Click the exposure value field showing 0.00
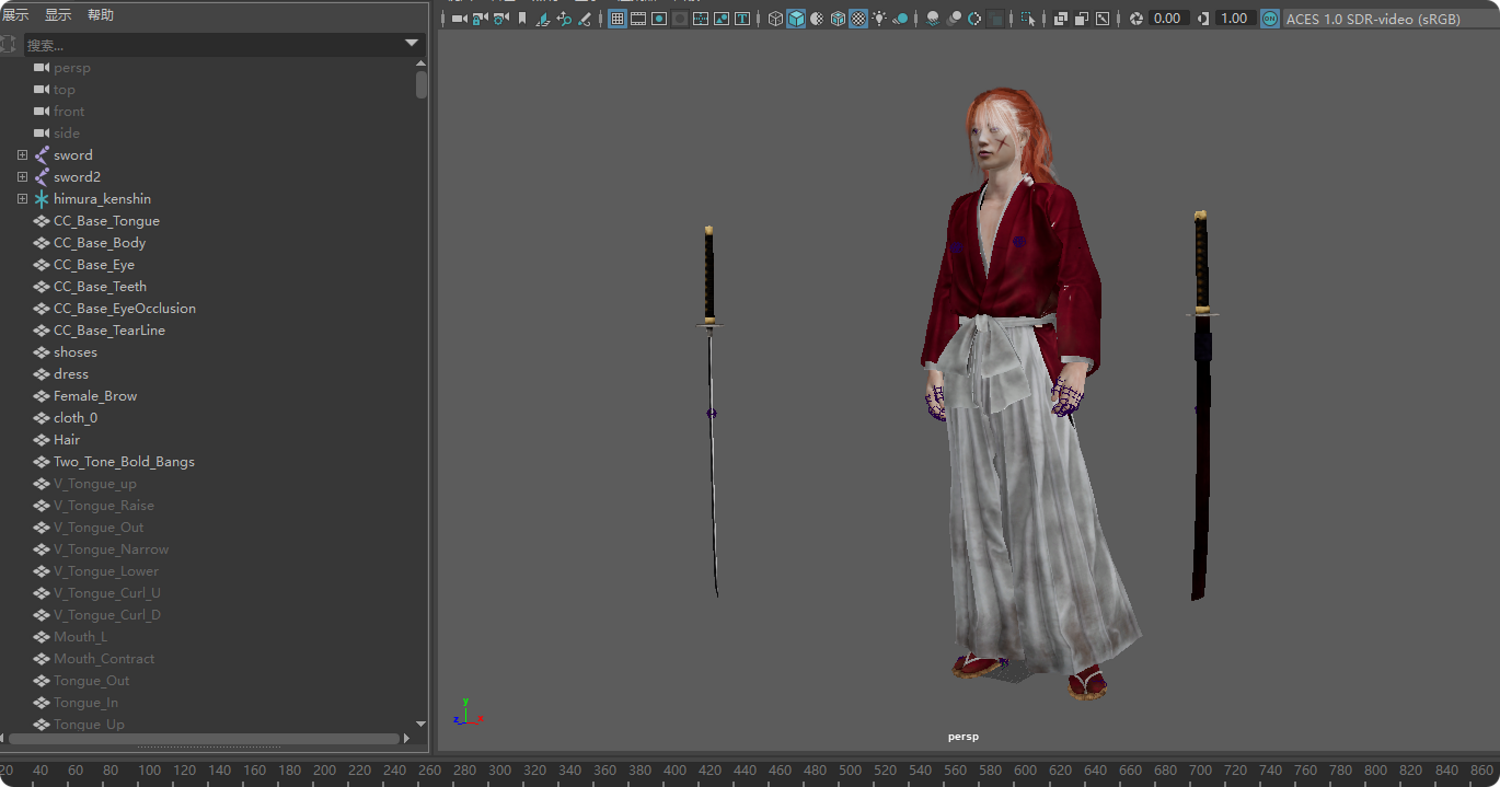The height and width of the screenshot is (787, 1500). pos(1167,18)
